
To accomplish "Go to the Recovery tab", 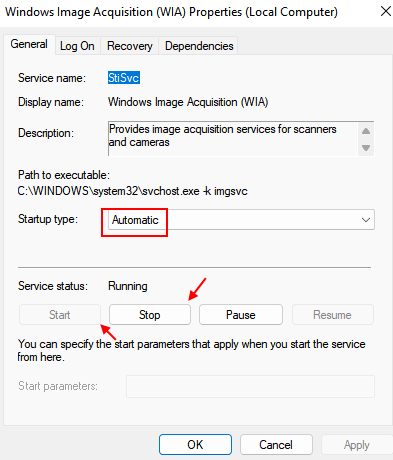I will 130,46.
